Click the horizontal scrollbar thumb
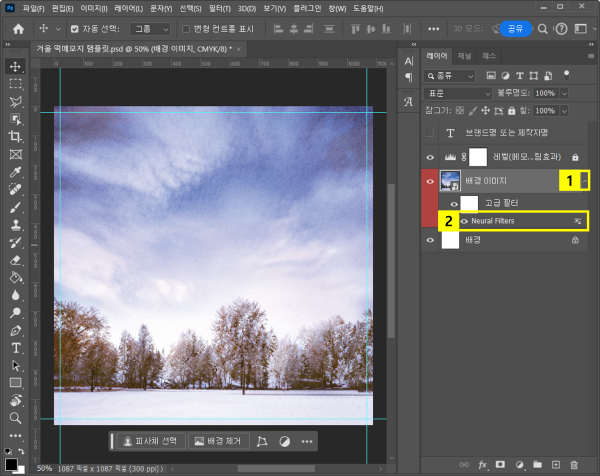This screenshot has width=600, height=476. click(x=276, y=469)
